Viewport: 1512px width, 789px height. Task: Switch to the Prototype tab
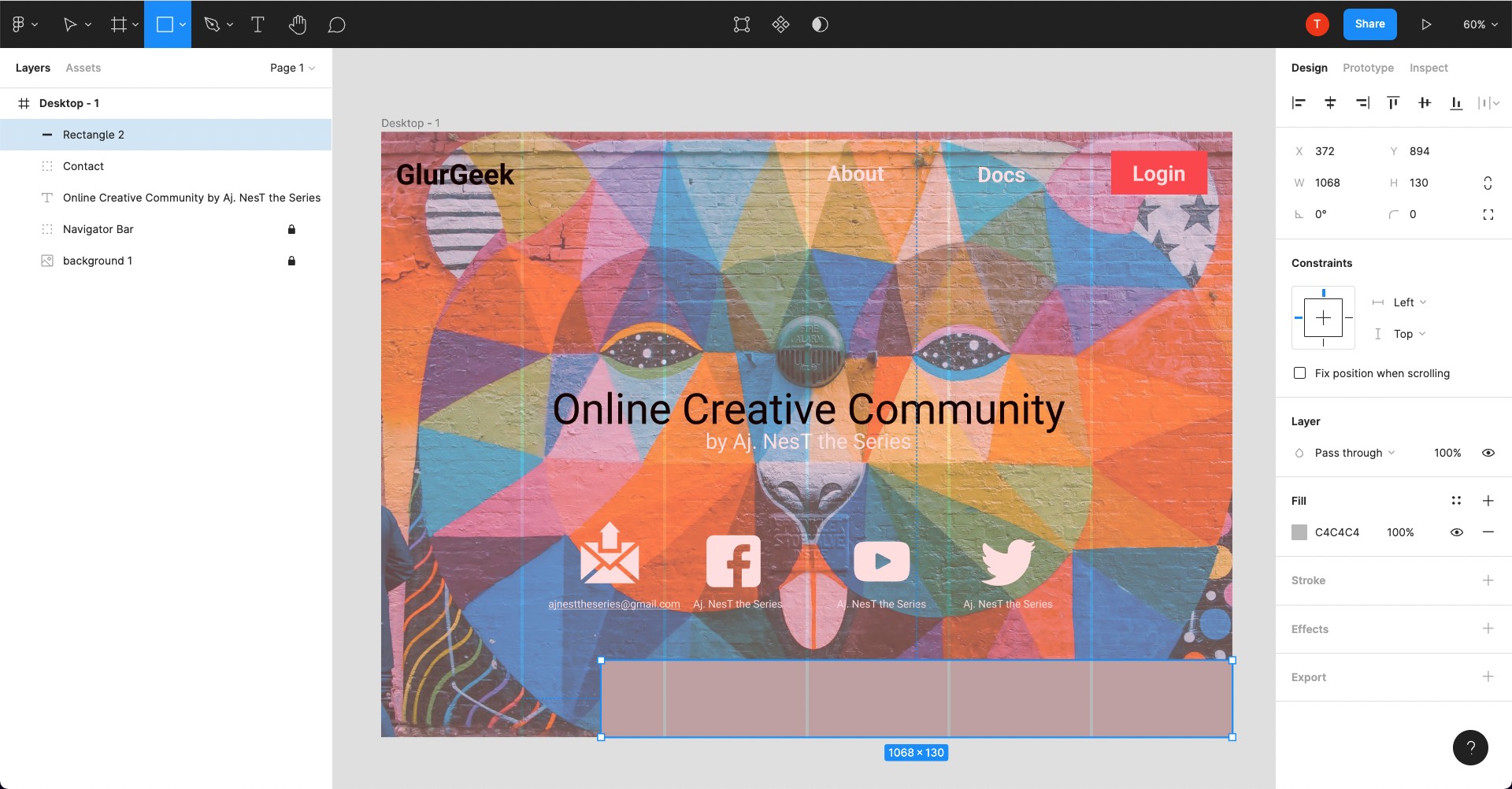click(1368, 68)
